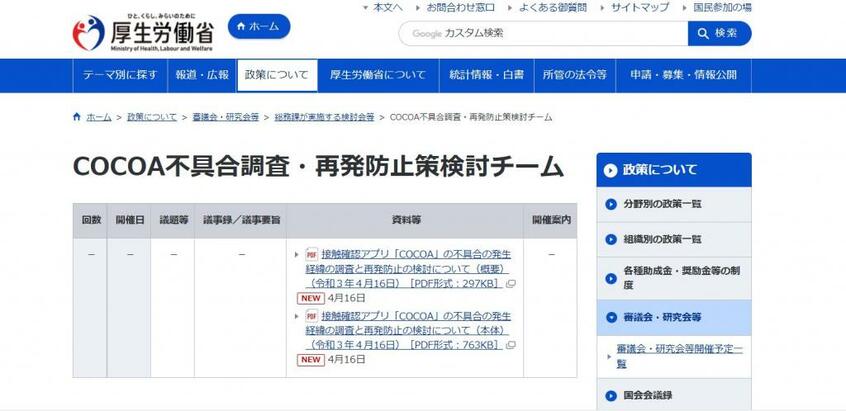Click the MHLW logo emblem
Image resolution: width=846 pixels, height=411 pixels.
click(x=88, y=33)
